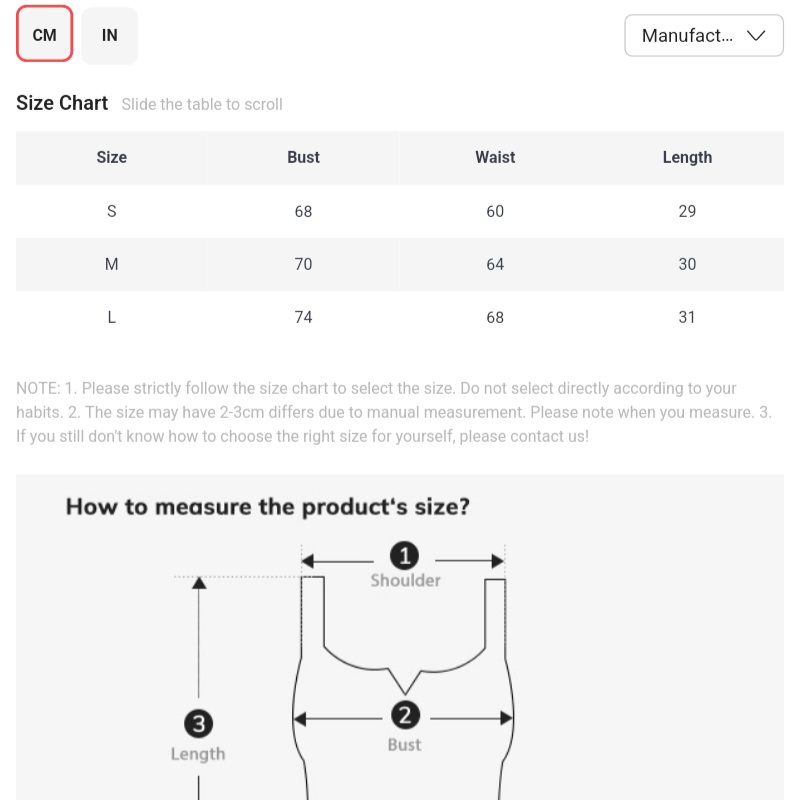
Task: Open the Manufacturer size dropdown
Action: [703, 36]
